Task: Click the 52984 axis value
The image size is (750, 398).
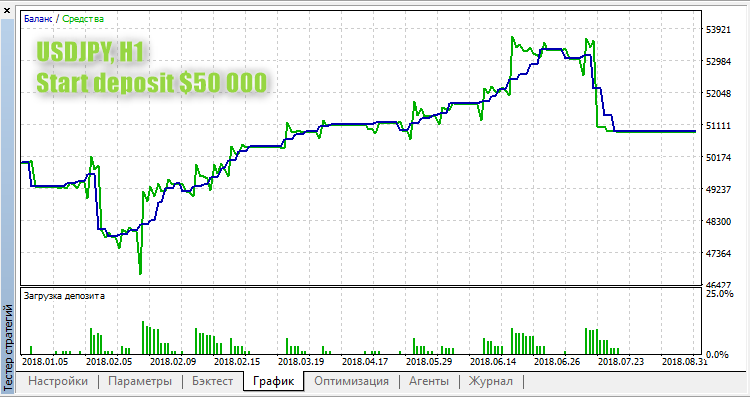Action: pos(718,62)
